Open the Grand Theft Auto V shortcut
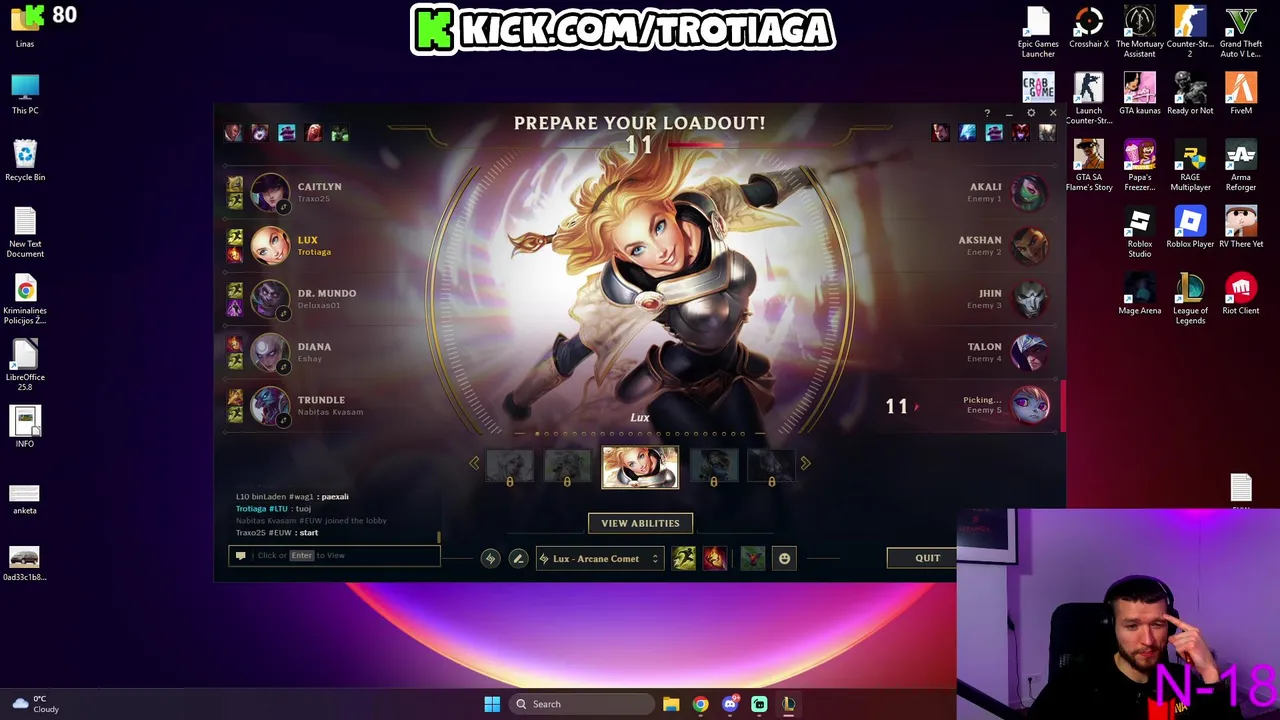Viewport: 1280px width, 720px height. [1241, 32]
